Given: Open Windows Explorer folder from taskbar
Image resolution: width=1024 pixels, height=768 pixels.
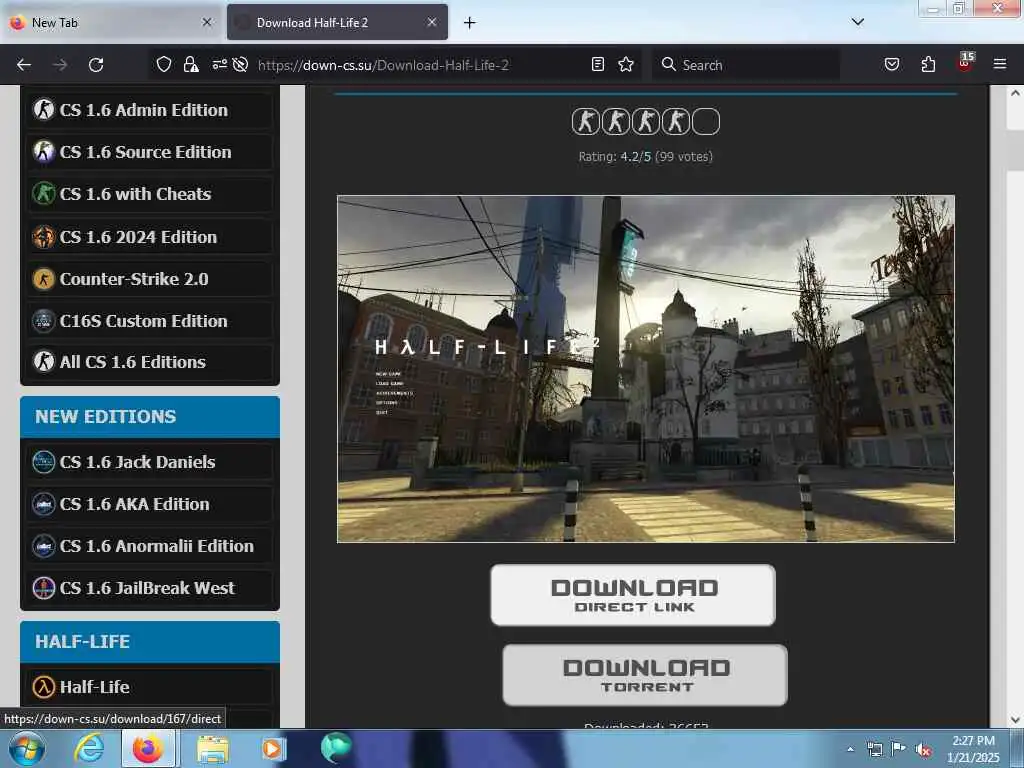Looking at the screenshot, I should tap(213, 749).
